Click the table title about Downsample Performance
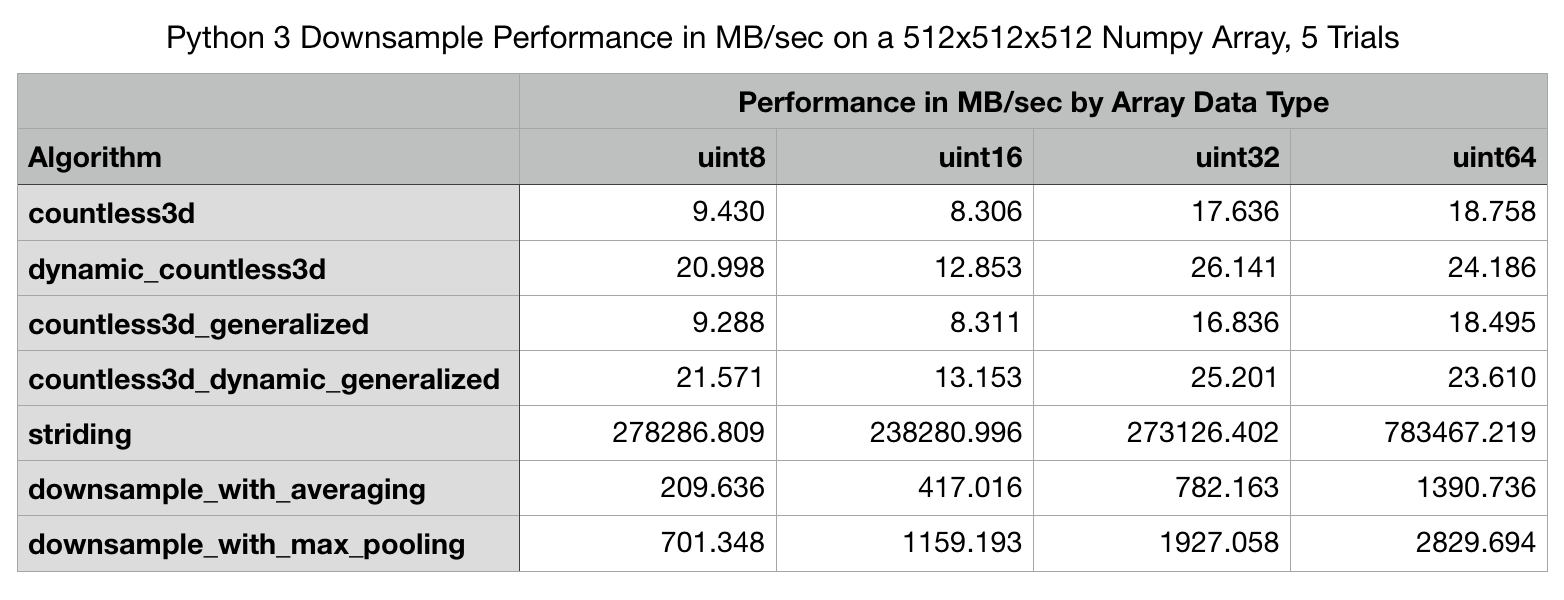The image size is (1564, 600). pyautogui.click(x=781, y=39)
